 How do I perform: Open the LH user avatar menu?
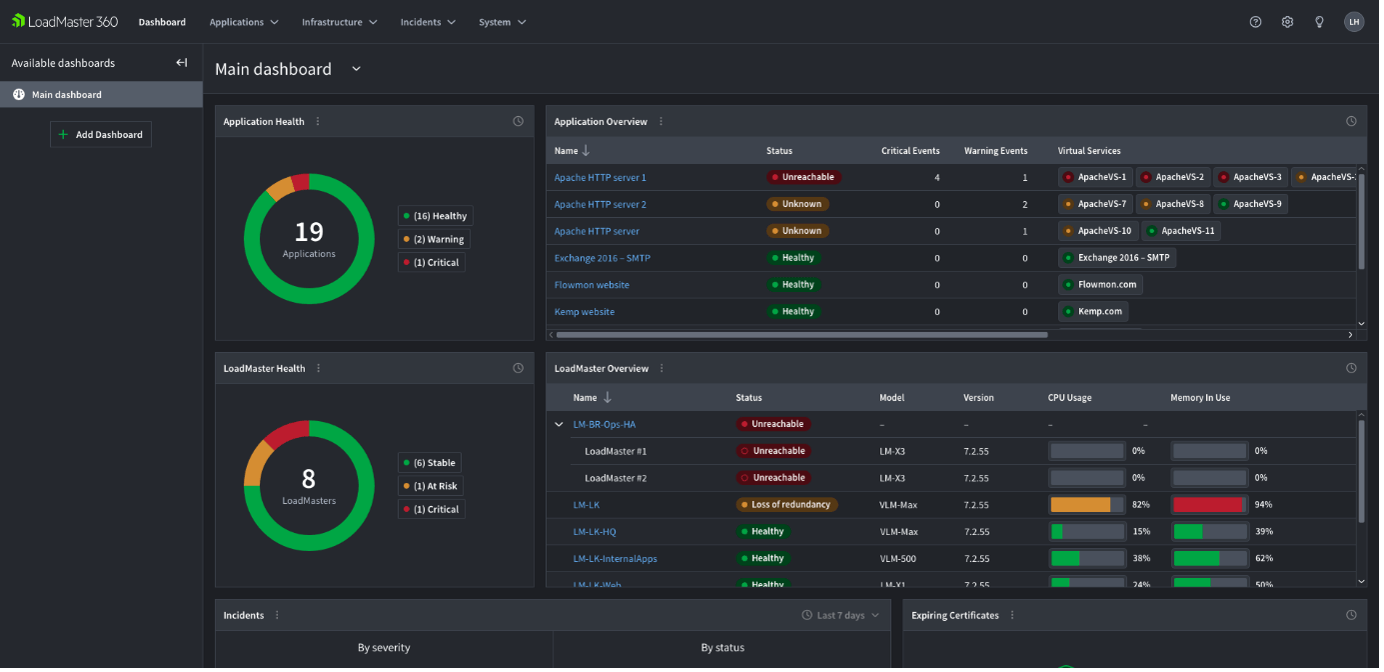1359,22
